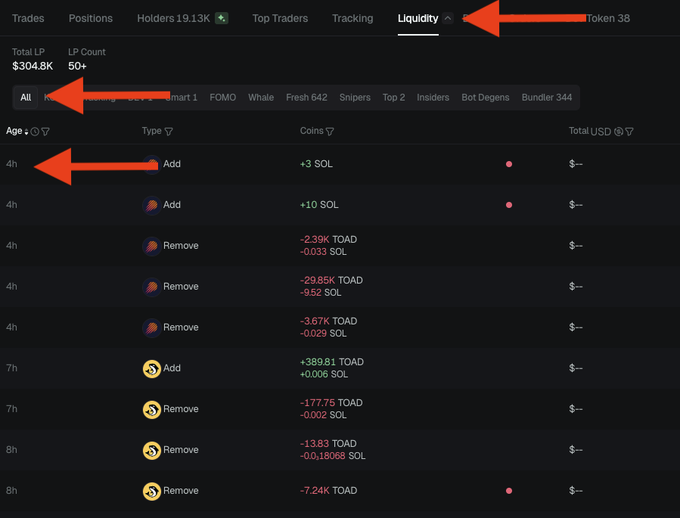
Task: Click the Type column header
Action: click(x=152, y=131)
